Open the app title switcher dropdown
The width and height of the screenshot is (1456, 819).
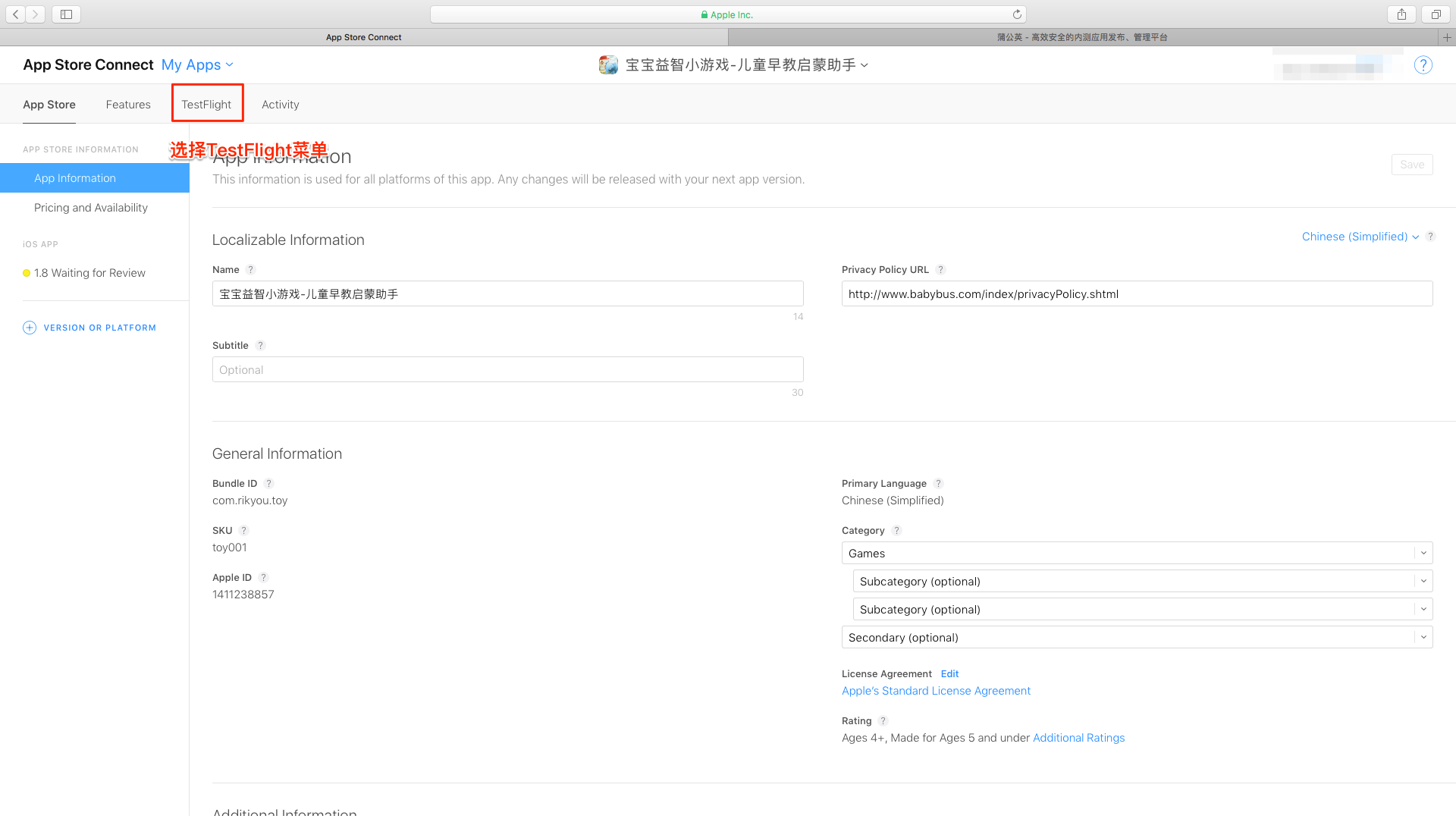pos(747,65)
